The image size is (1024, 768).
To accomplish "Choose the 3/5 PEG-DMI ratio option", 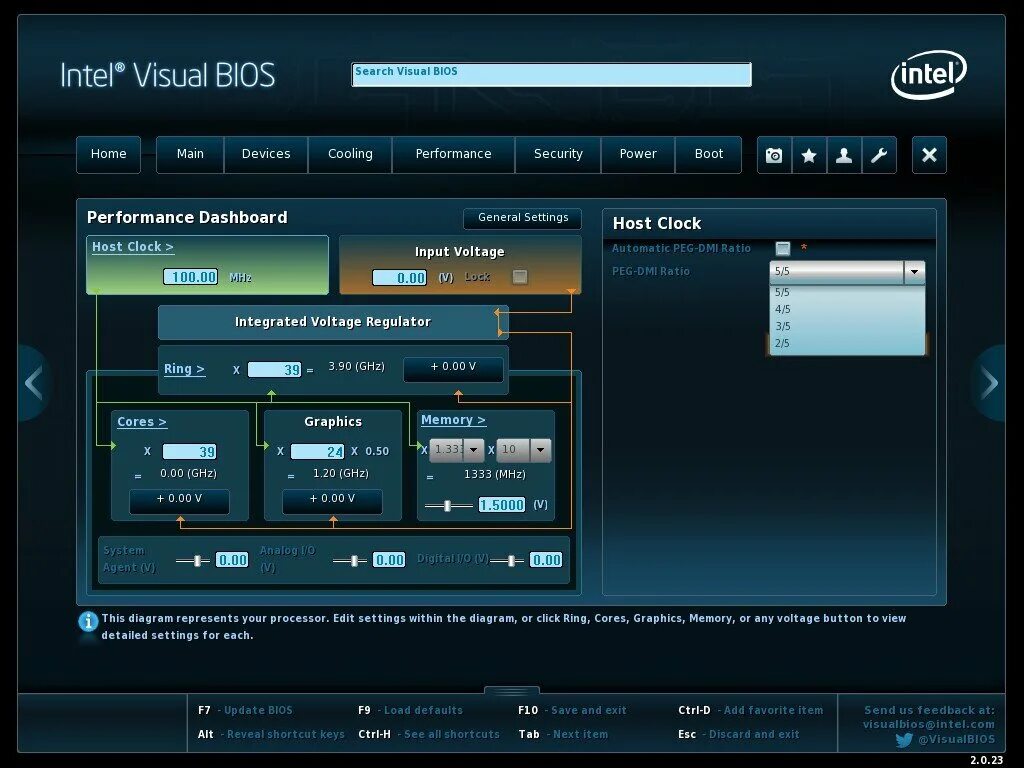I will 847,327.
